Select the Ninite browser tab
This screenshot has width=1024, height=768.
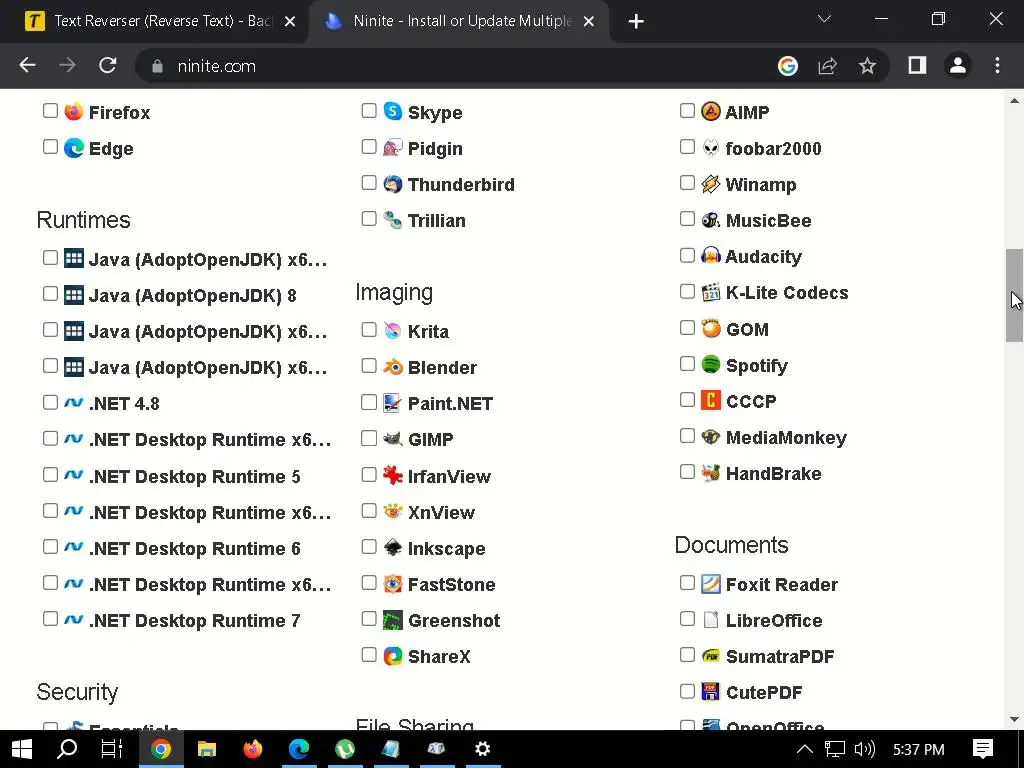click(460, 22)
